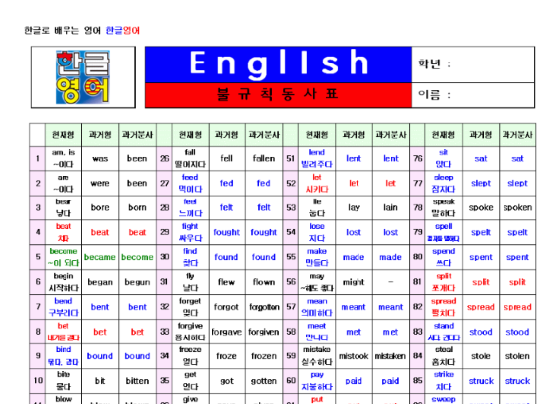Click the blue English title banner

(278, 65)
